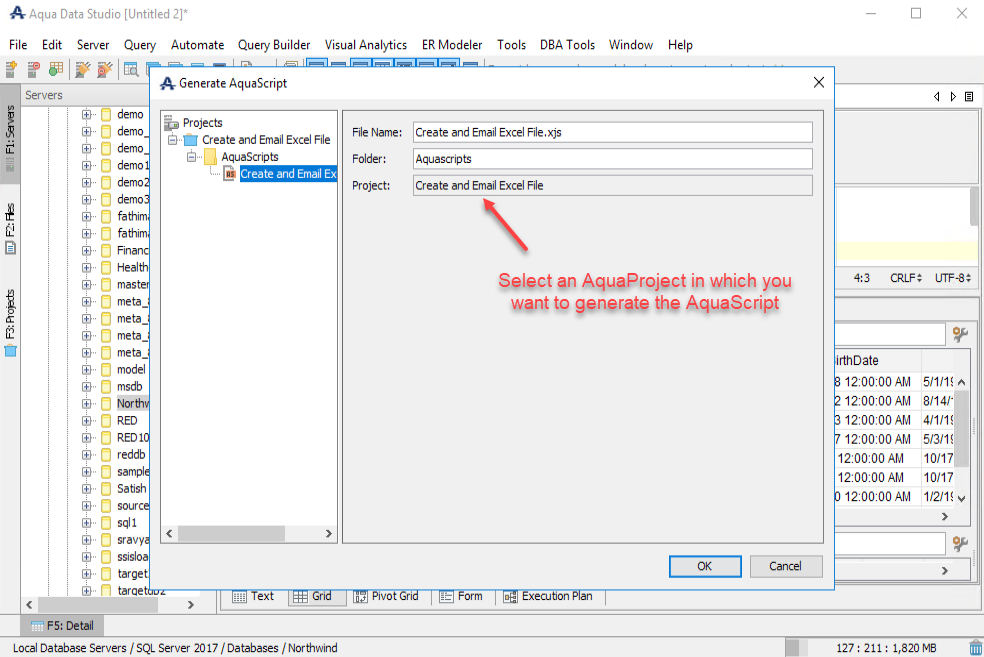Click the lower filter wrench icon
984x657 pixels.
tap(960, 543)
